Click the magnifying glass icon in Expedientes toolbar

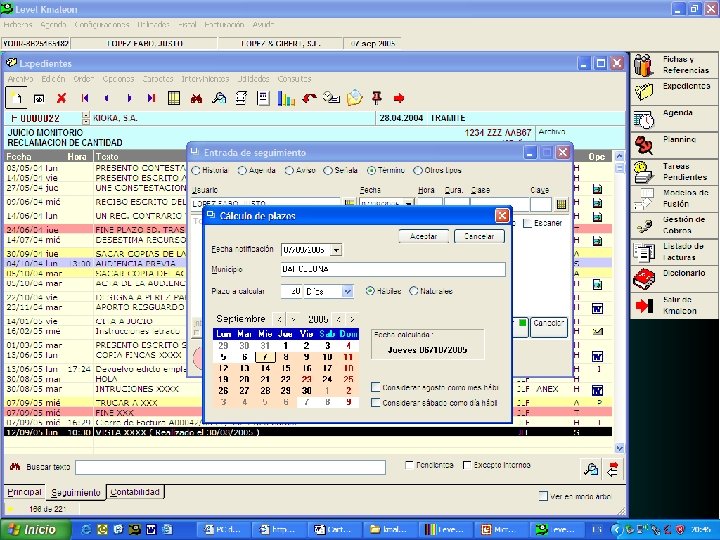point(219,98)
